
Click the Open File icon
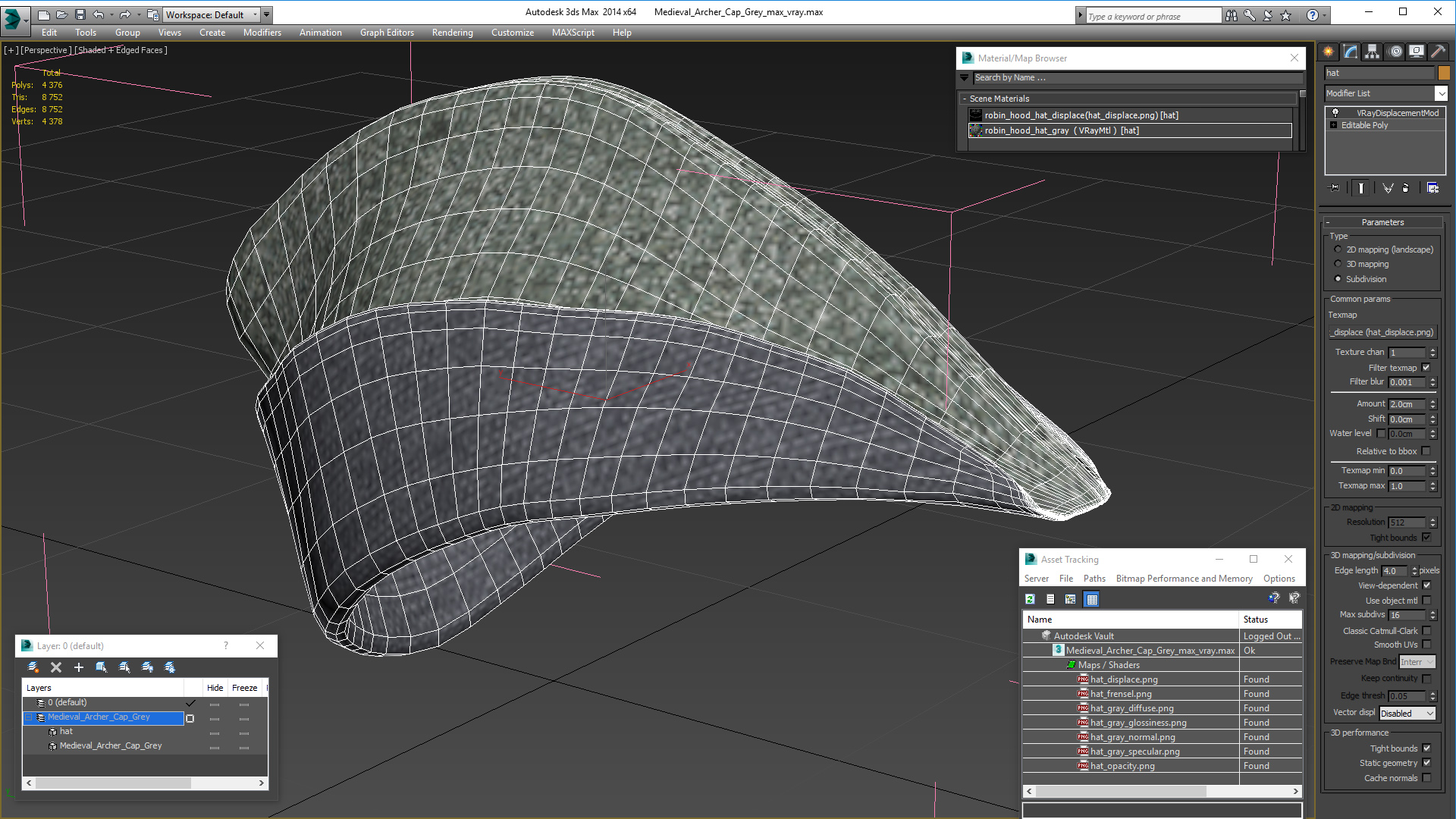point(62,14)
